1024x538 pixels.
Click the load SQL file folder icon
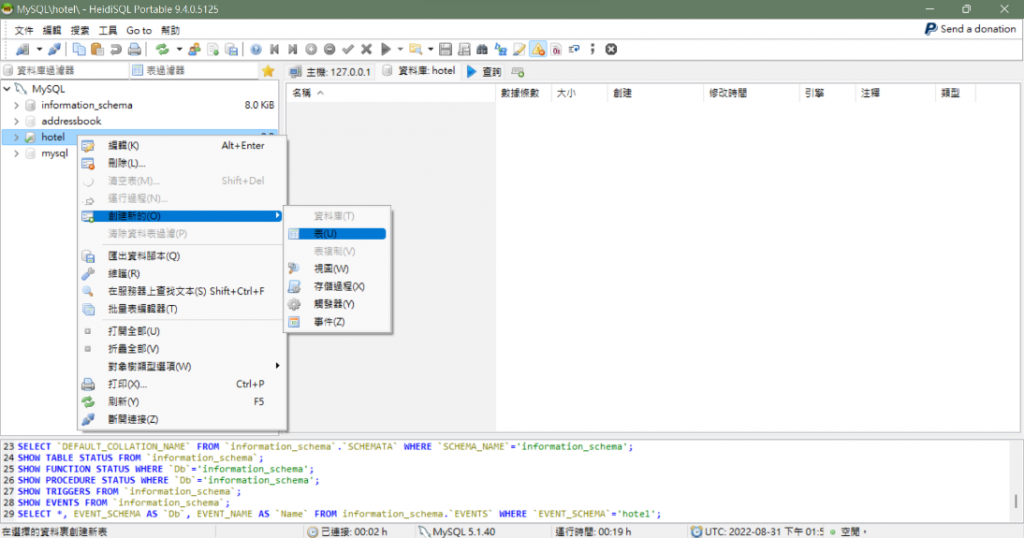pos(415,50)
